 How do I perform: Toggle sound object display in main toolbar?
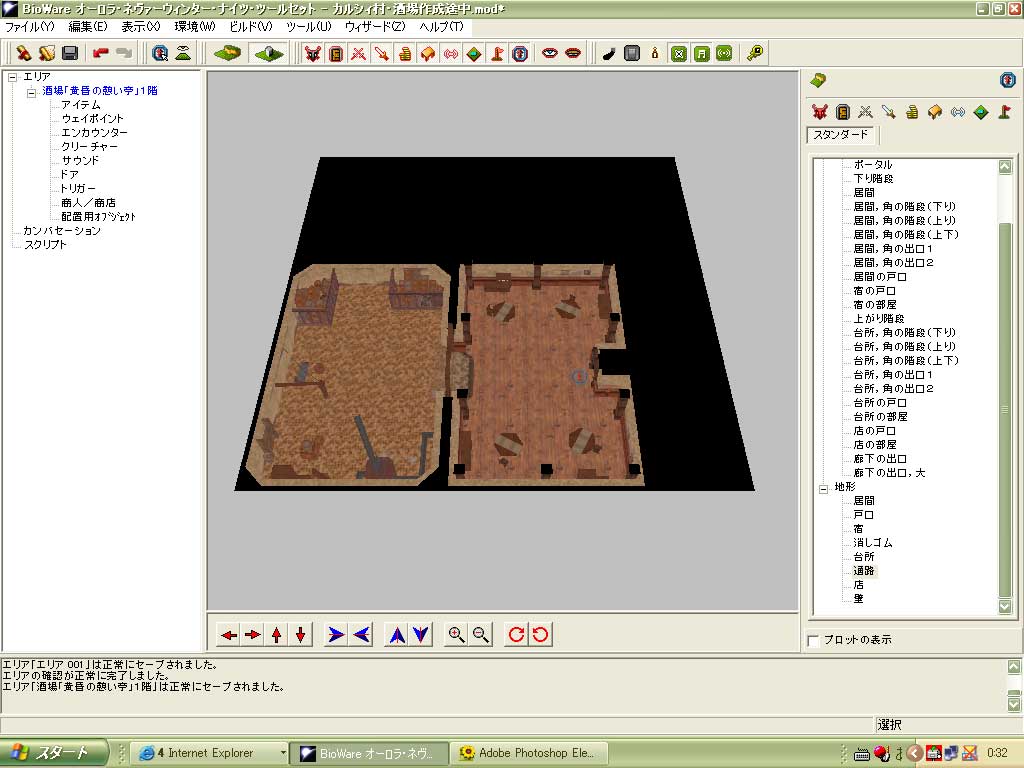coord(451,54)
